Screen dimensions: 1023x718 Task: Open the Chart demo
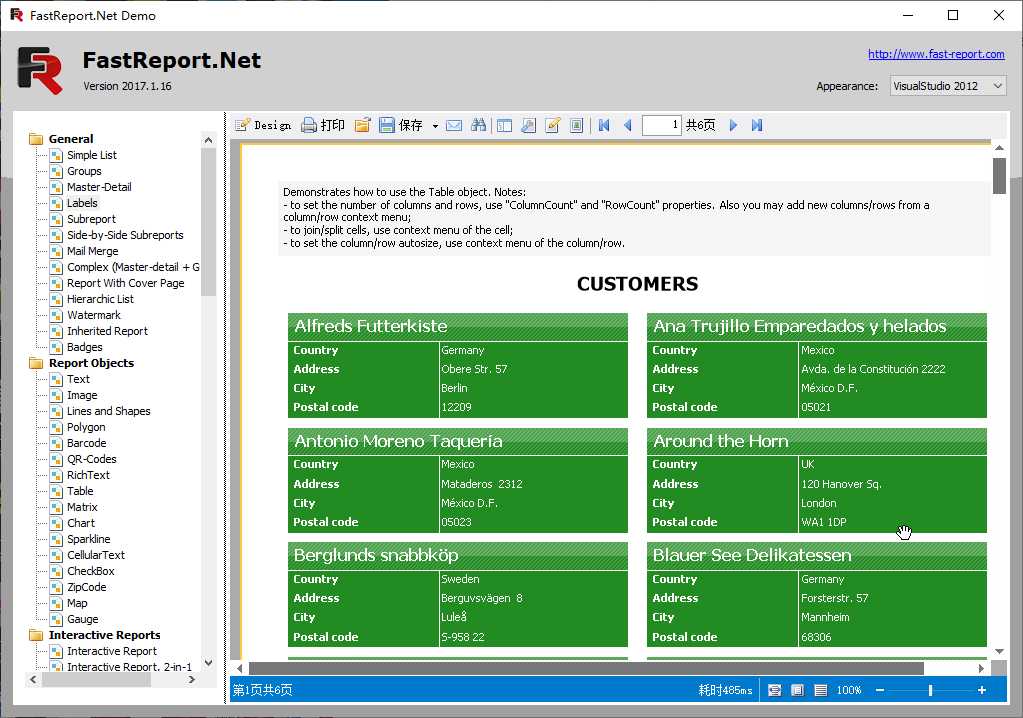(x=81, y=523)
